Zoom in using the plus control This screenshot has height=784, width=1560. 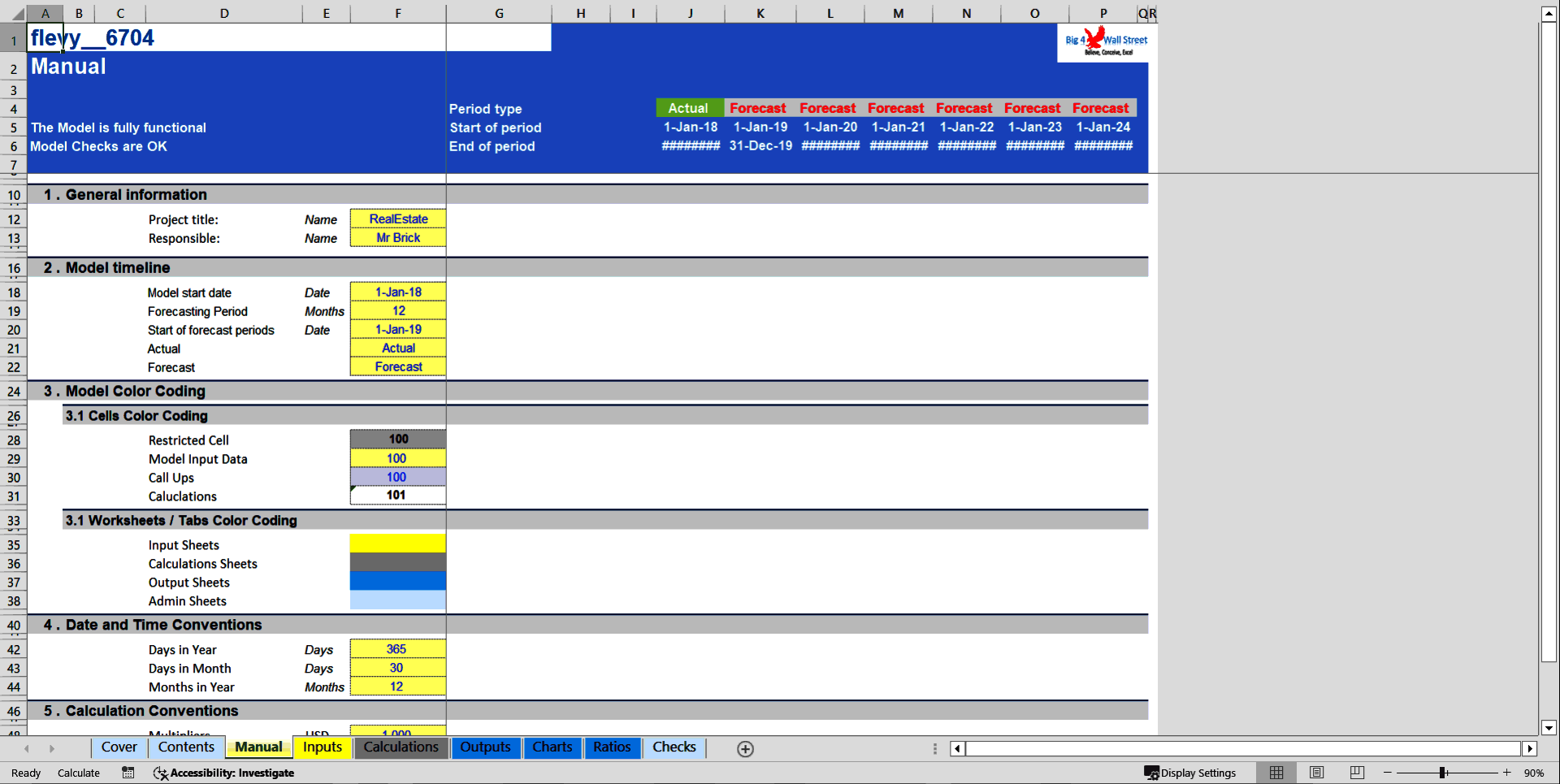1507,773
